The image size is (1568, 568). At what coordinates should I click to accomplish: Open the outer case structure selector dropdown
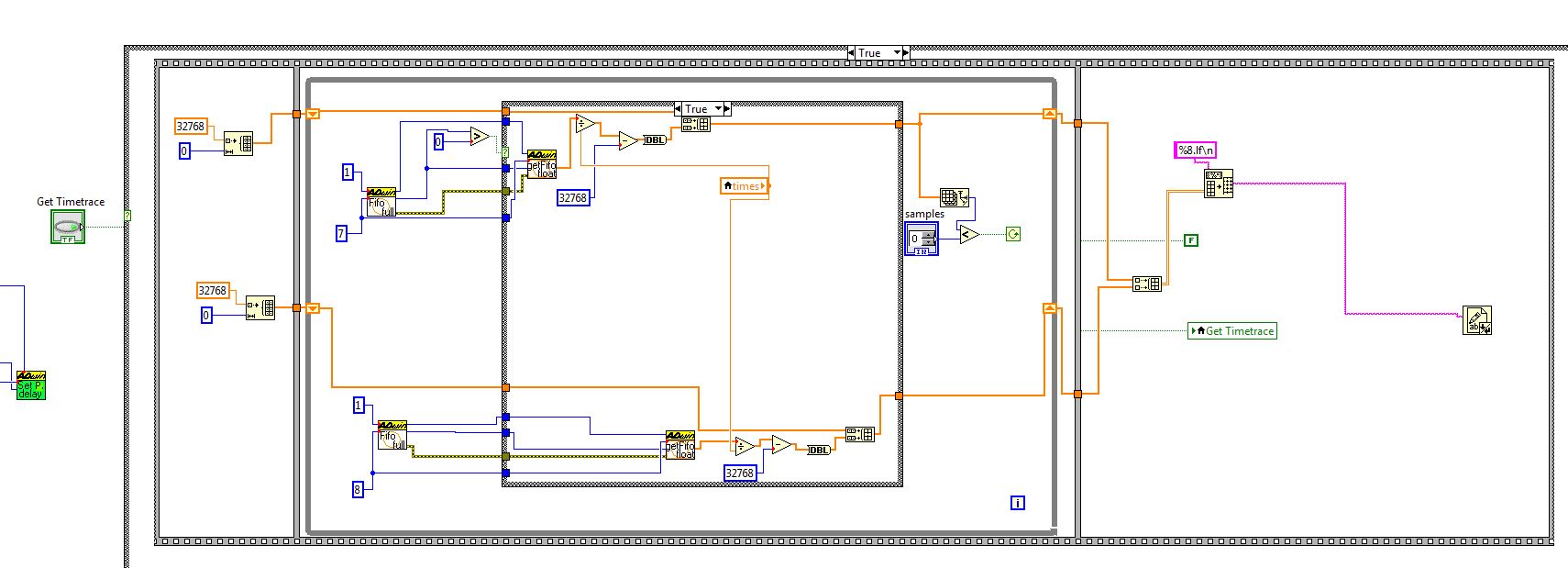pos(899,53)
